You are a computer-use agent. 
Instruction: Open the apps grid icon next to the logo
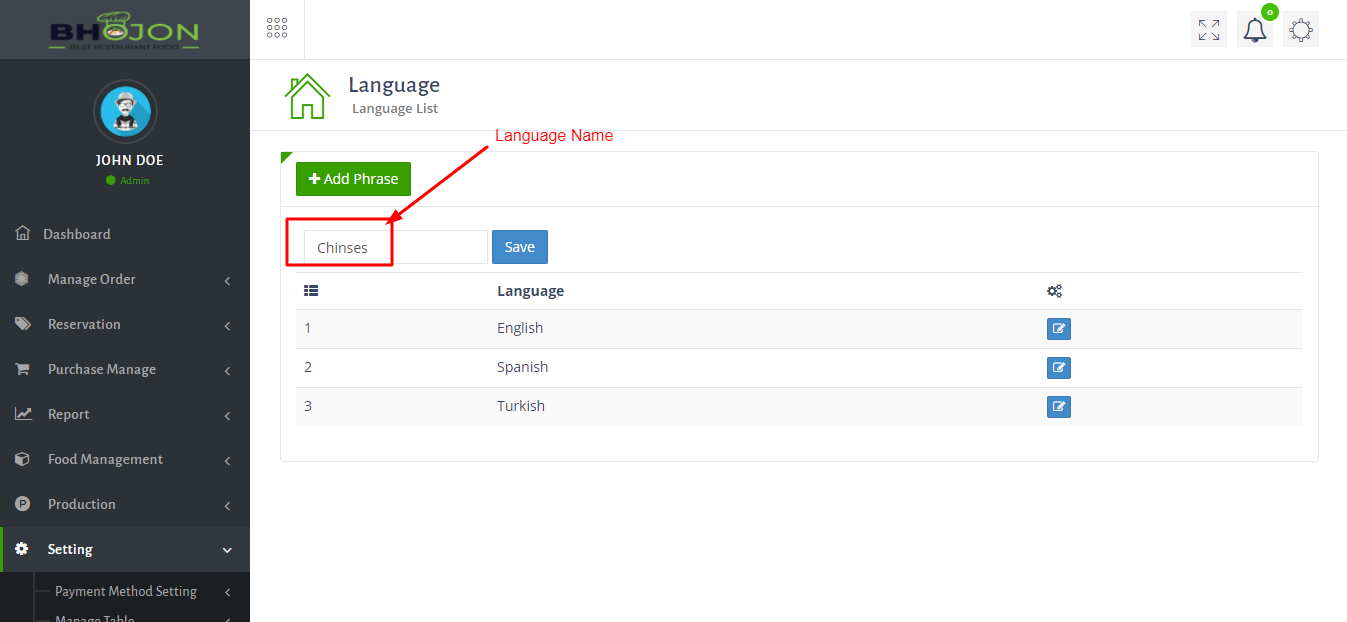pyautogui.click(x=276, y=27)
